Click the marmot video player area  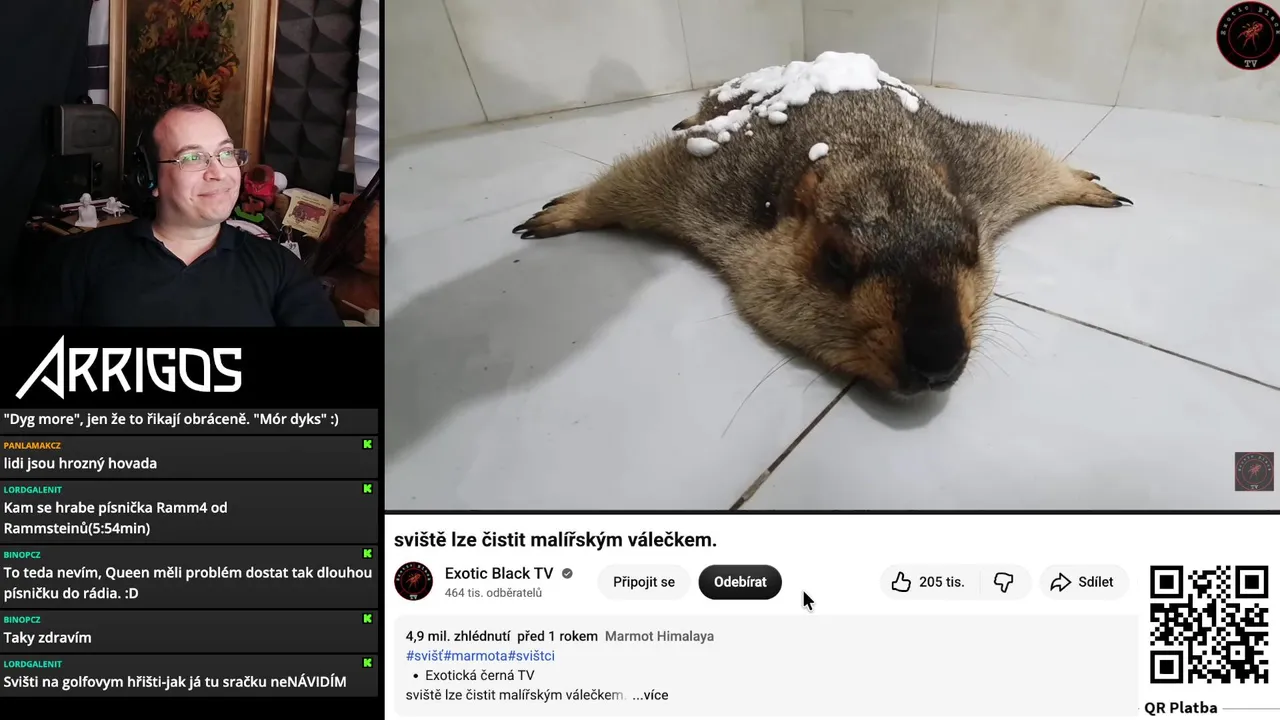[832, 255]
